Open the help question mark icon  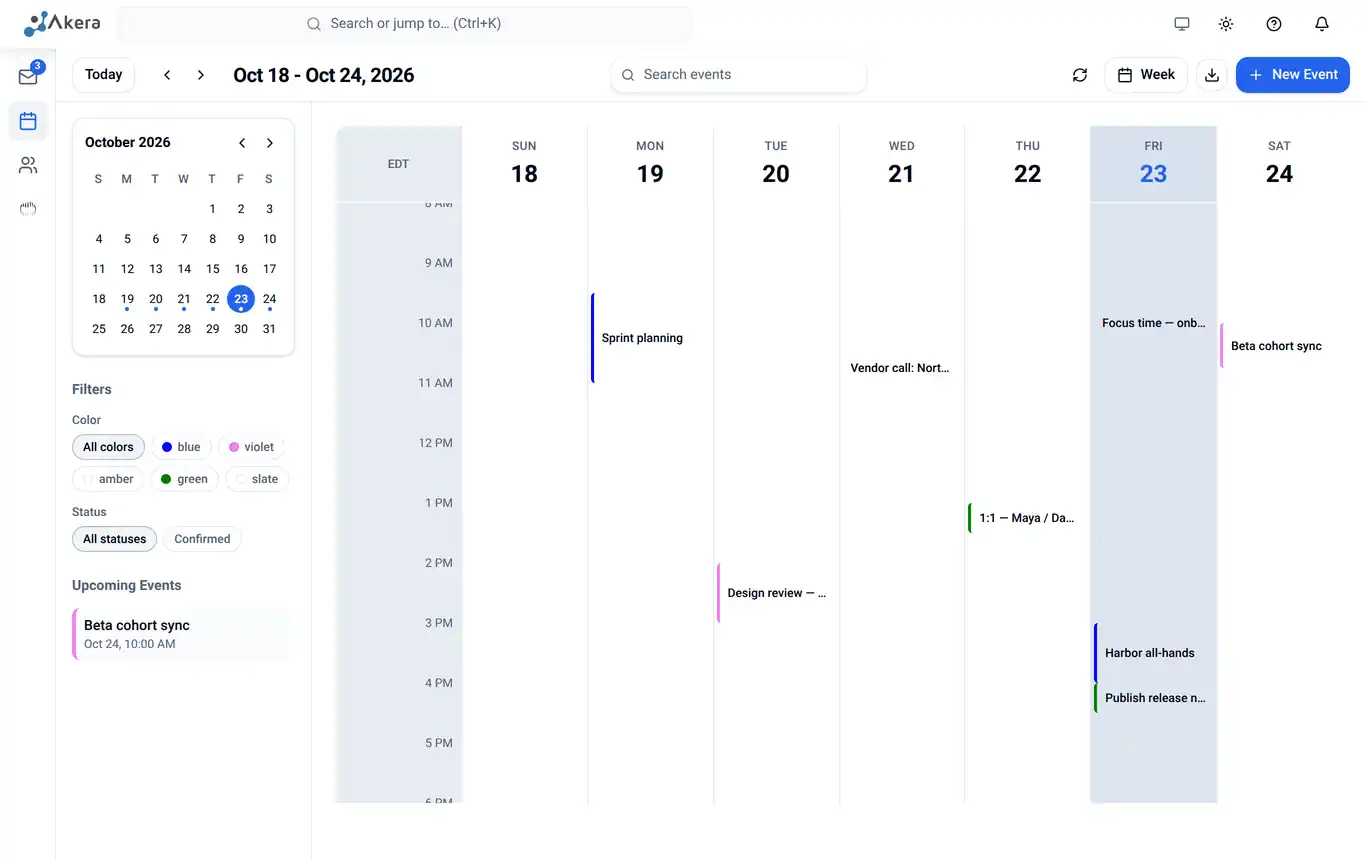coord(1274,24)
